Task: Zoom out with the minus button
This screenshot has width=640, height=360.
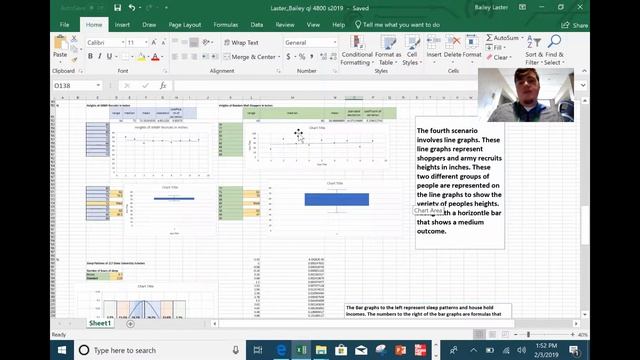Action: point(516,335)
